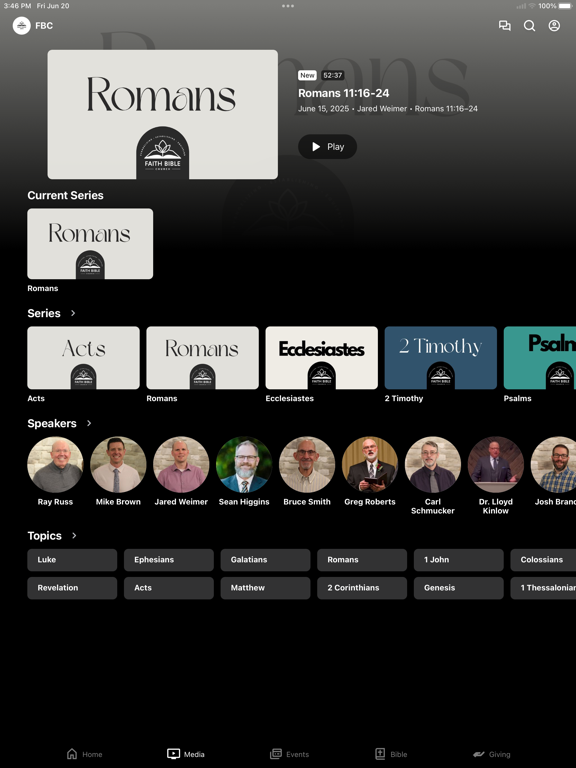Switch to the Media tab
The width and height of the screenshot is (576, 768).
pos(186,754)
